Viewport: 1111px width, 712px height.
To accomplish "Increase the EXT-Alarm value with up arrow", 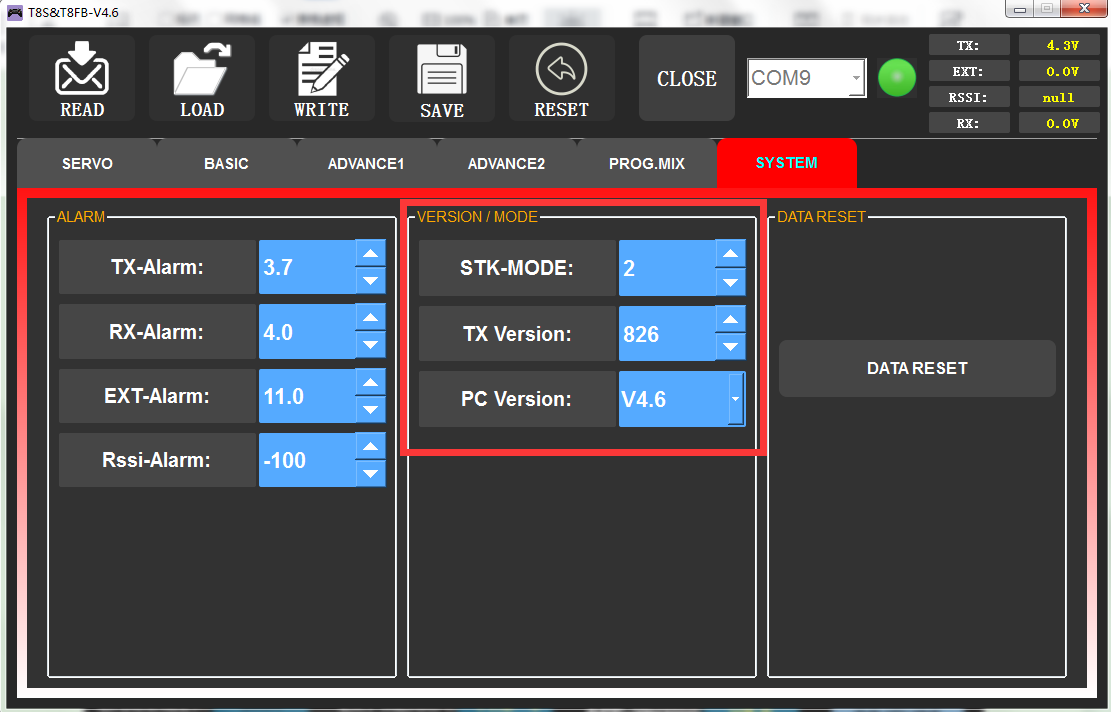I will (371, 383).
